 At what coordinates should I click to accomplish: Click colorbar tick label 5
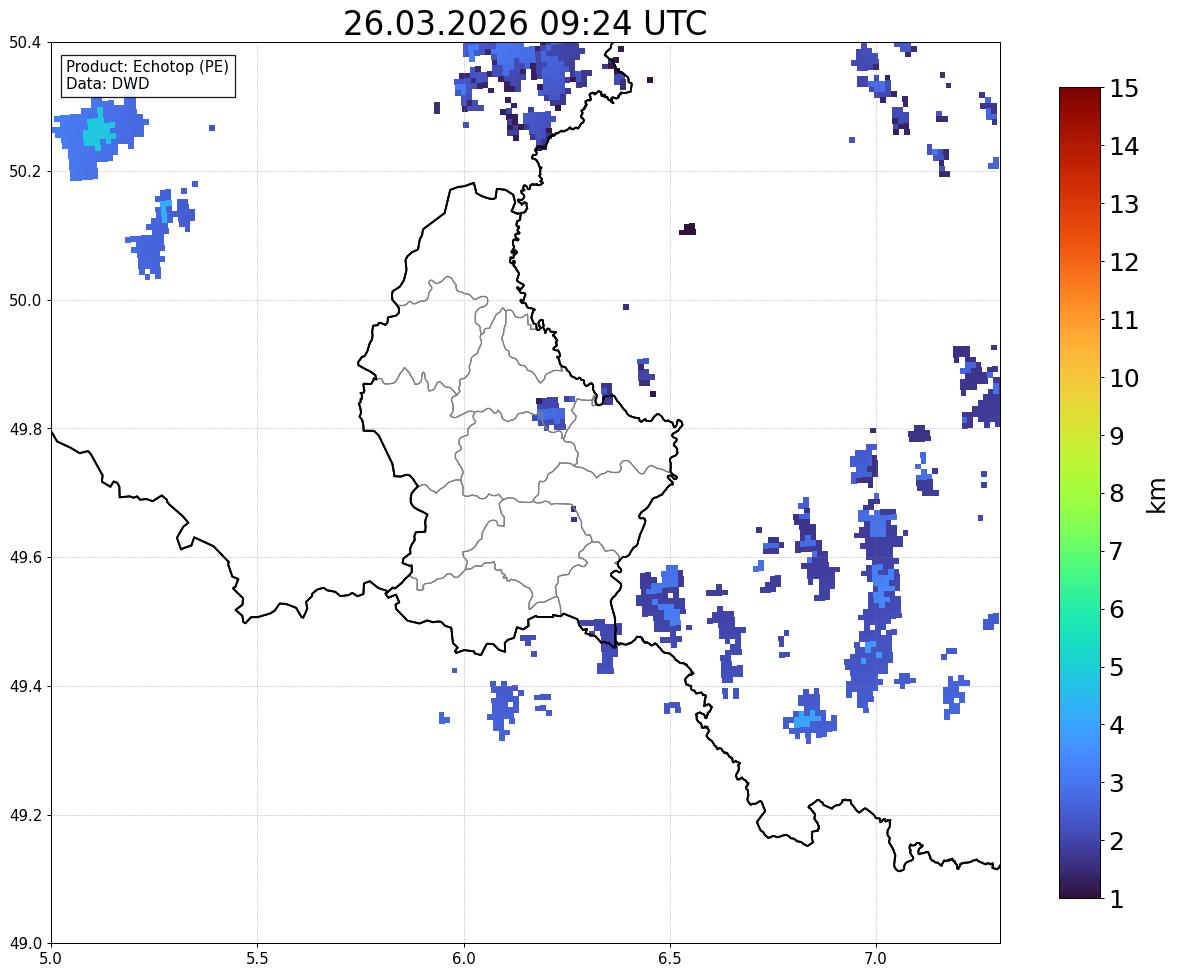(1116, 667)
